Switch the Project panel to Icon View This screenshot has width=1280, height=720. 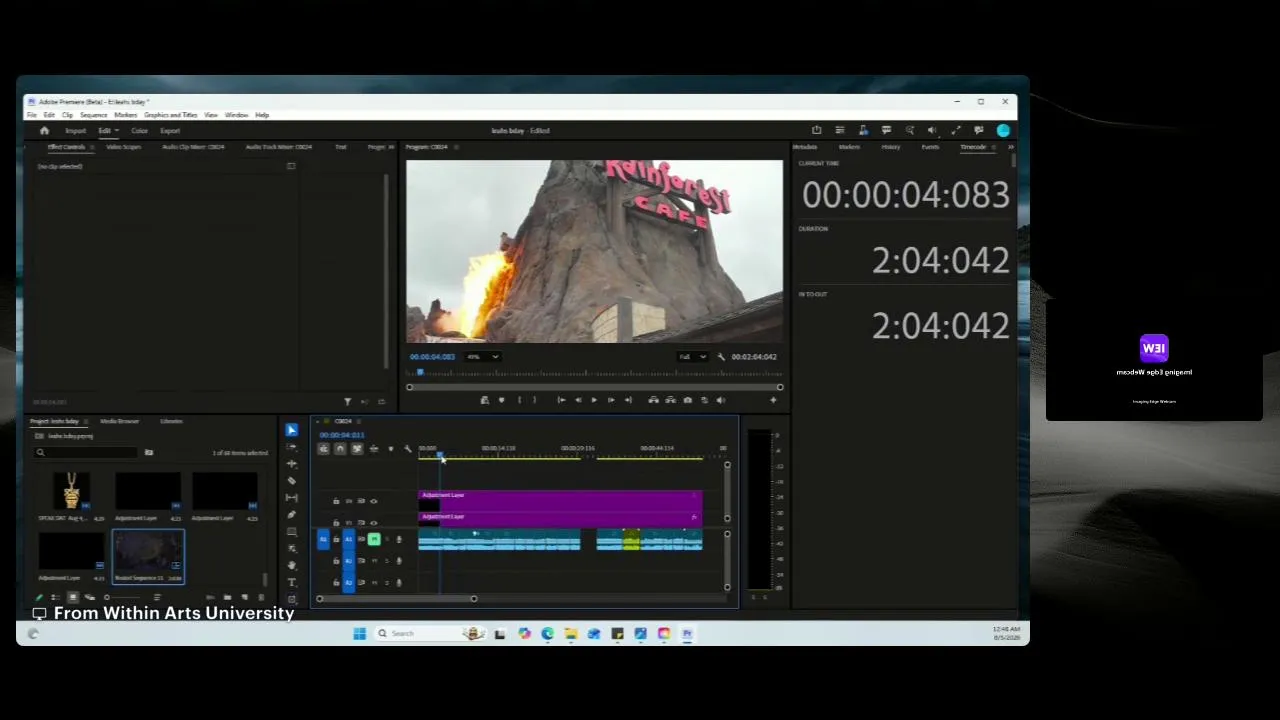tap(72, 598)
